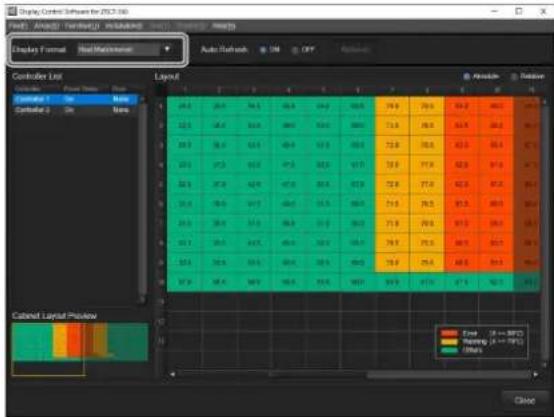The width and height of the screenshot is (554, 417).
Task: Click the application icon in title bar
Action: 12,11
